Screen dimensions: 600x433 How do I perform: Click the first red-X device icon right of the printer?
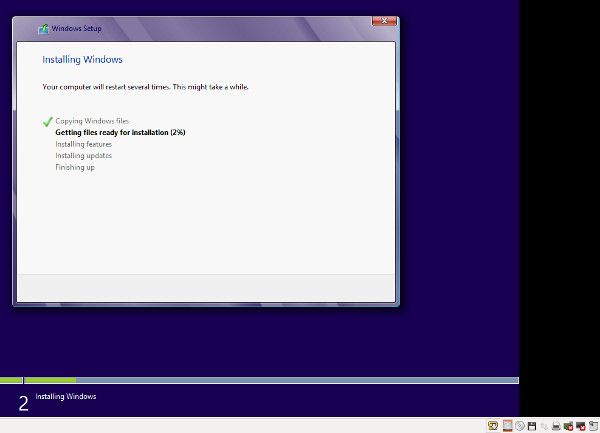(568, 426)
